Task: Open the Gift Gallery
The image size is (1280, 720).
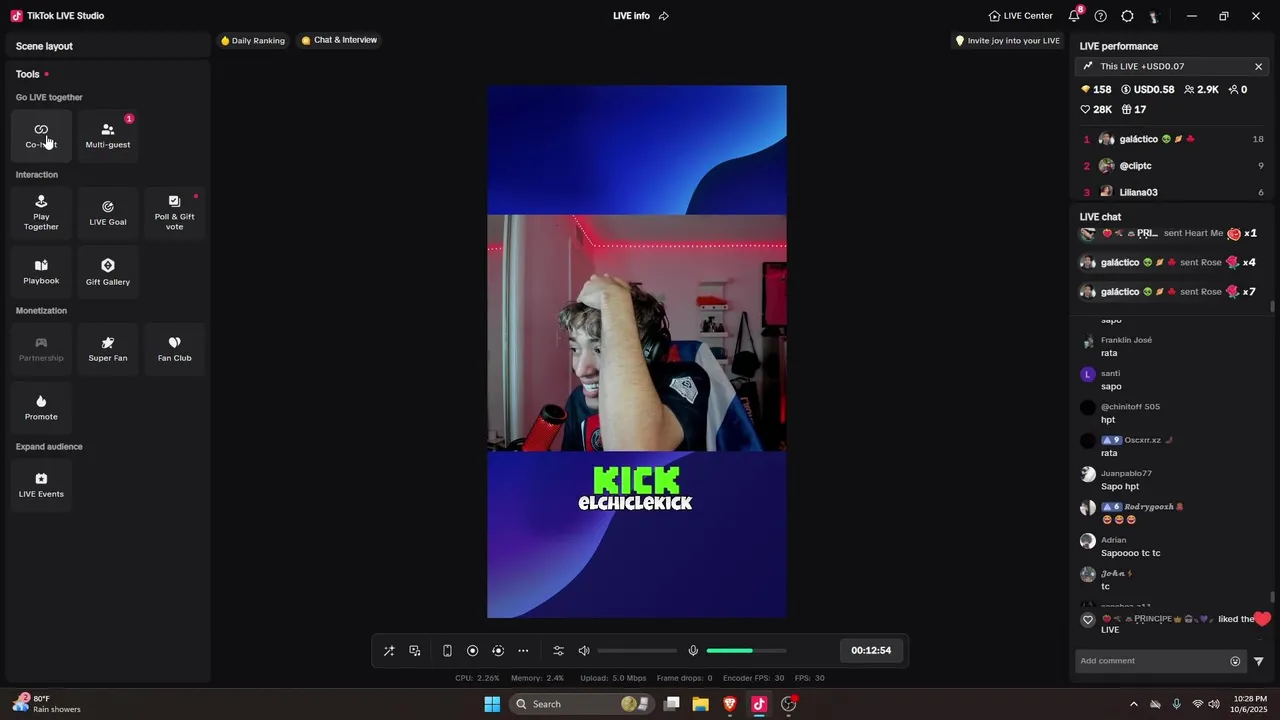Action: click(108, 272)
